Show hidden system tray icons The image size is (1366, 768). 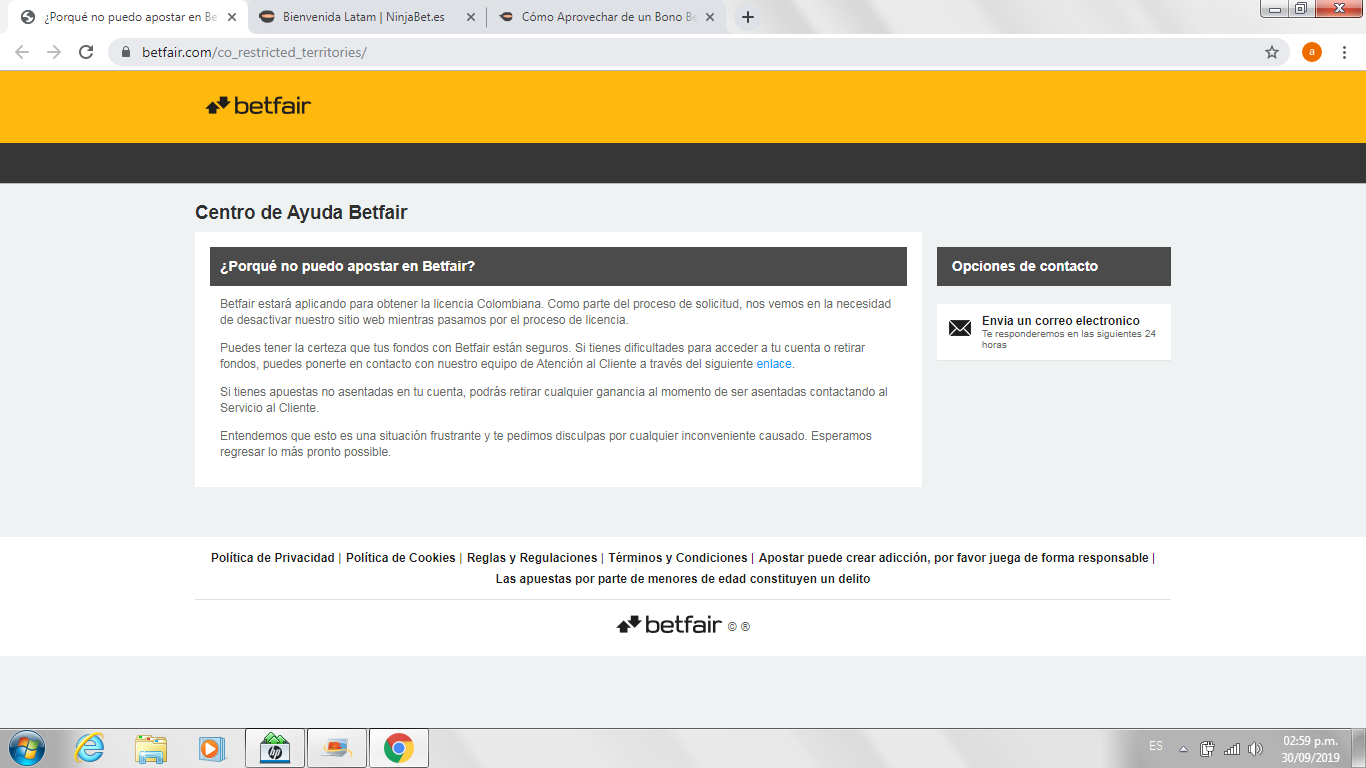pyautogui.click(x=1183, y=748)
